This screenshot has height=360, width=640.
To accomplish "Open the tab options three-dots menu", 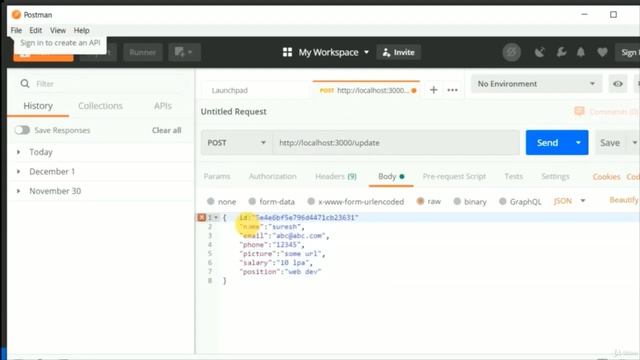I will (452, 90).
